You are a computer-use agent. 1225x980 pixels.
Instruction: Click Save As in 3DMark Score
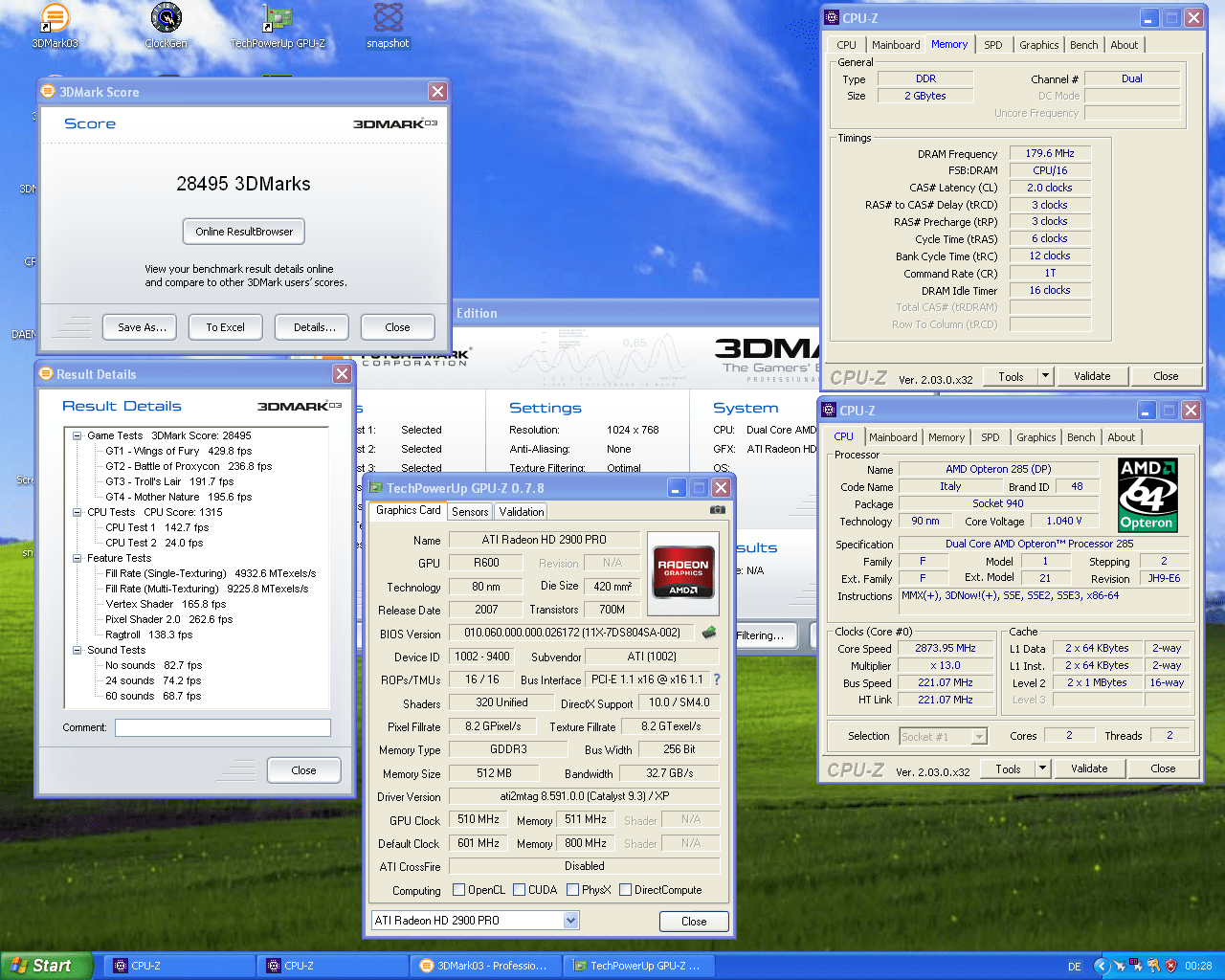tap(142, 327)
